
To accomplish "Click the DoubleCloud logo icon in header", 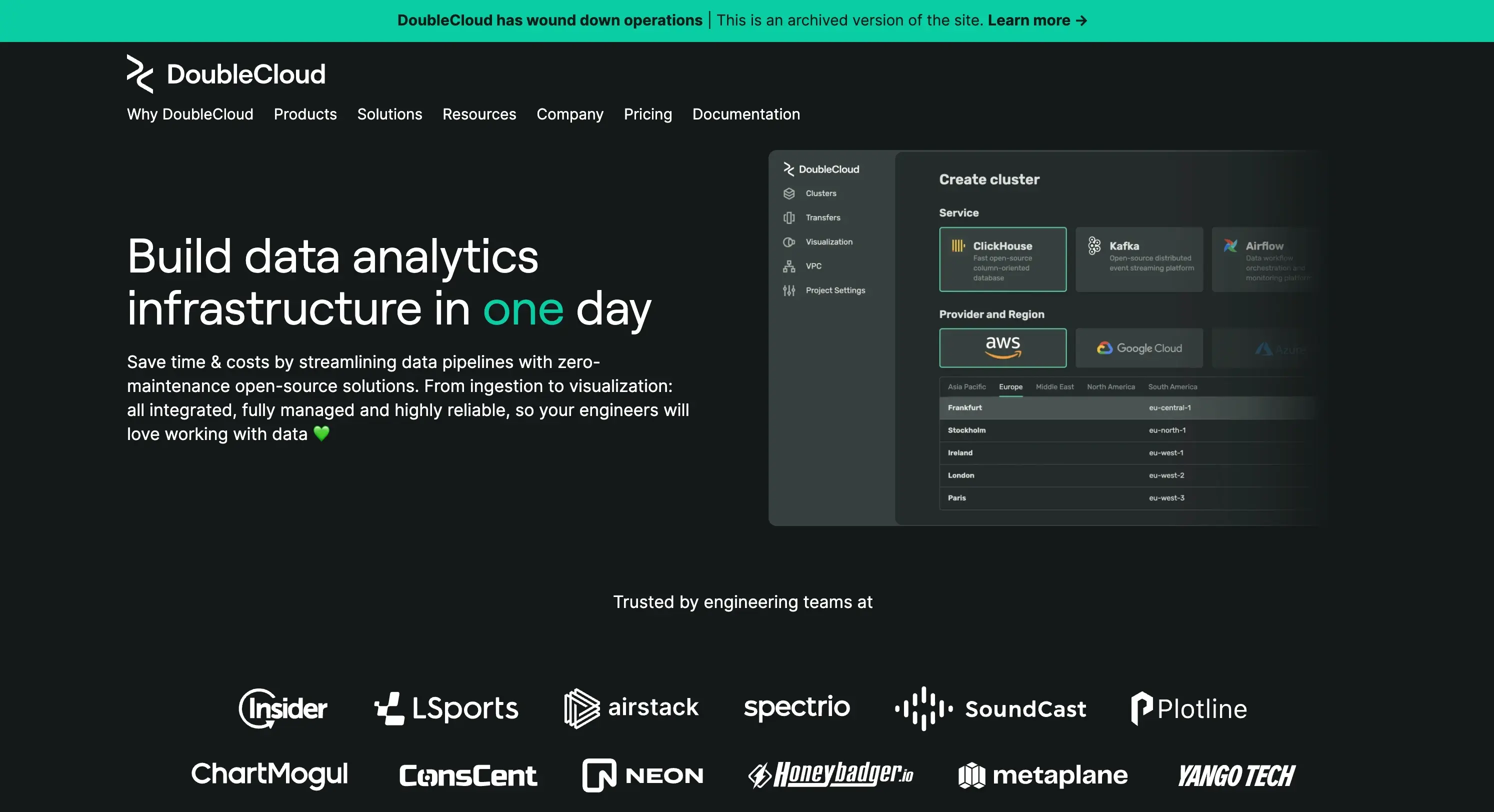I will tap(140, 73).
